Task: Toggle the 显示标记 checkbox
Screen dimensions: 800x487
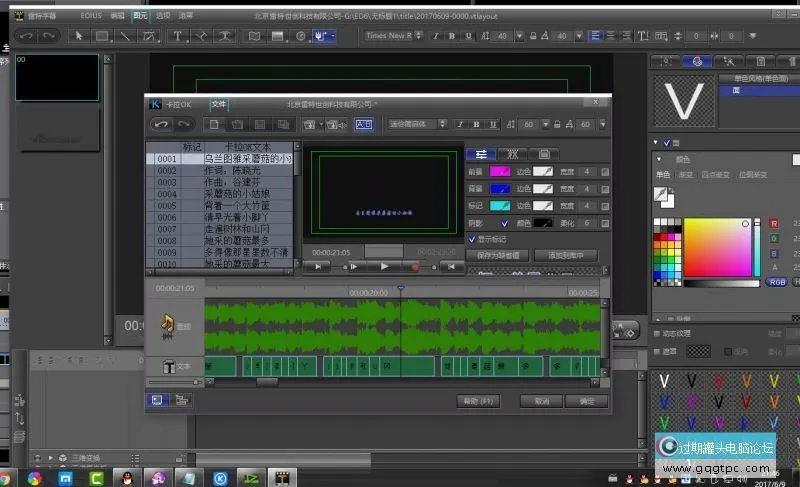Action: 472,239
